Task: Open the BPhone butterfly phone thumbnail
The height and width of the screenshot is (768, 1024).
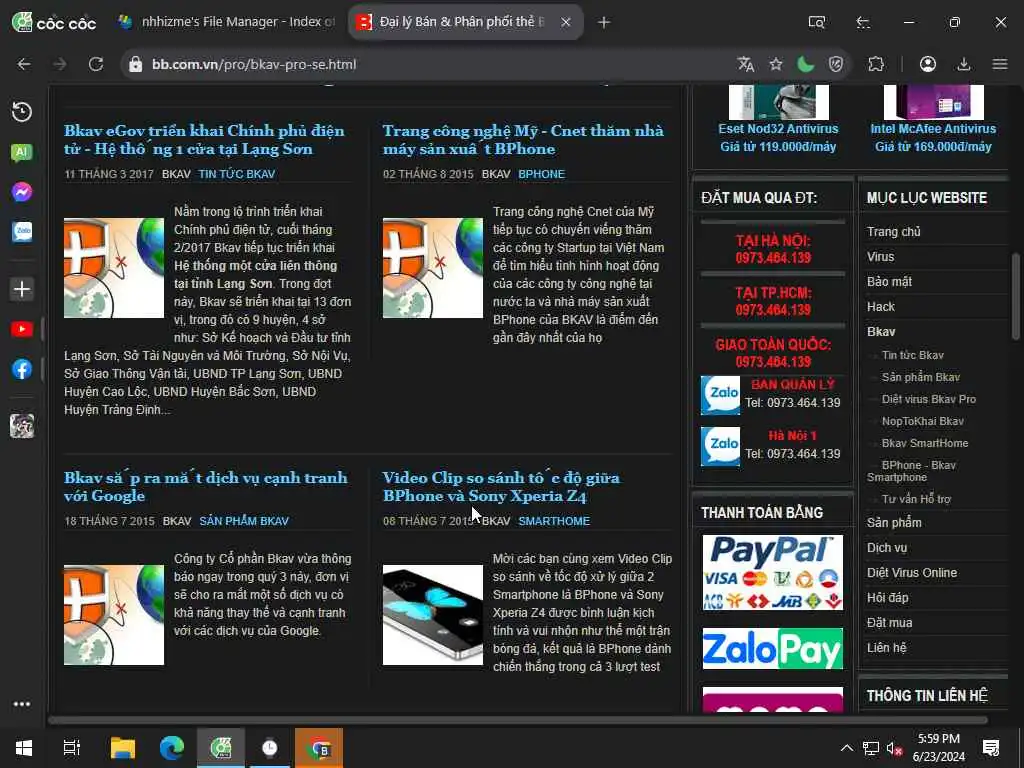Action: (x=432, y=615)
